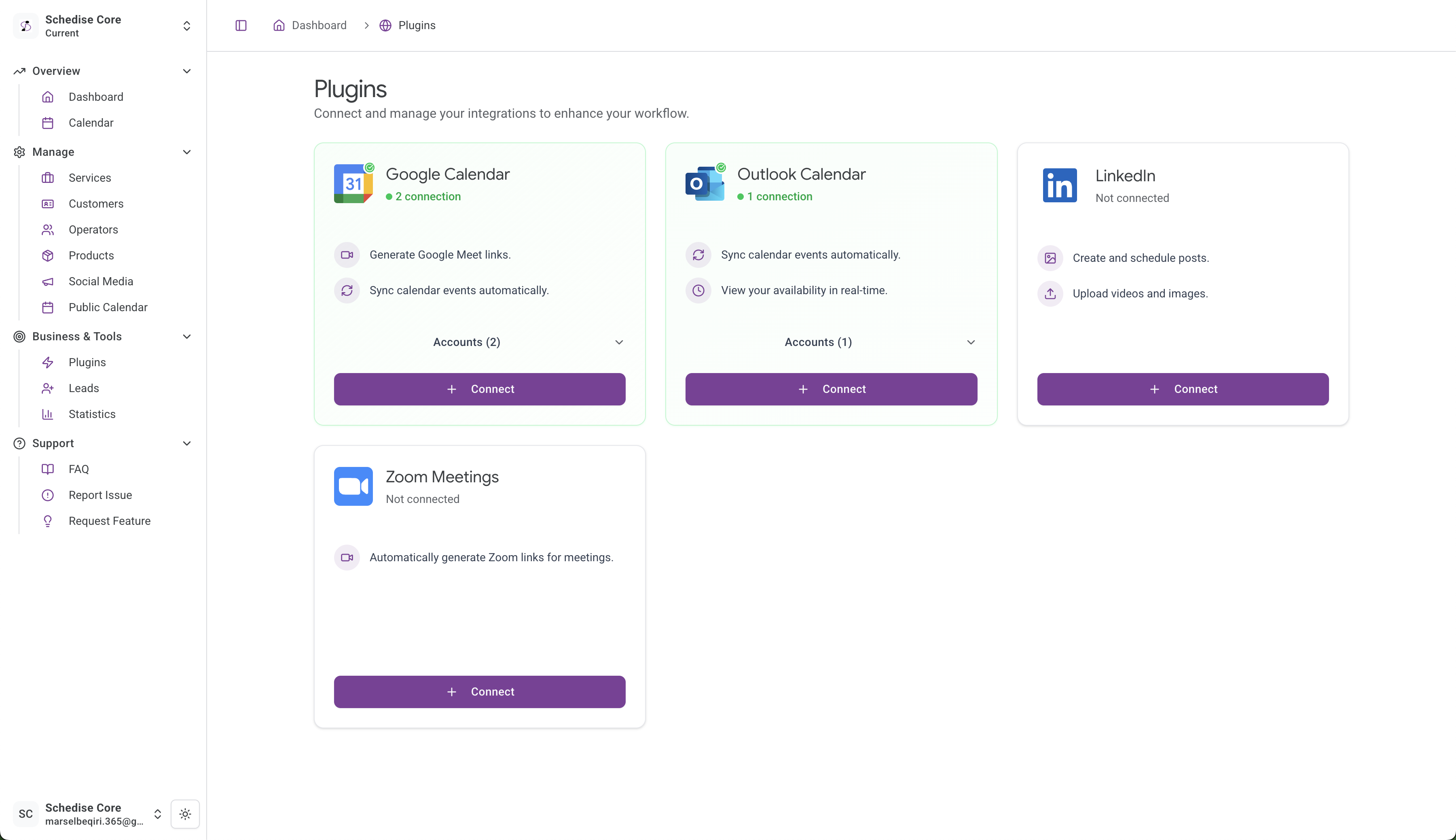Connect Zoom Meetings
This screenshot has height=840, width=1456.
(x=479, y=691)
